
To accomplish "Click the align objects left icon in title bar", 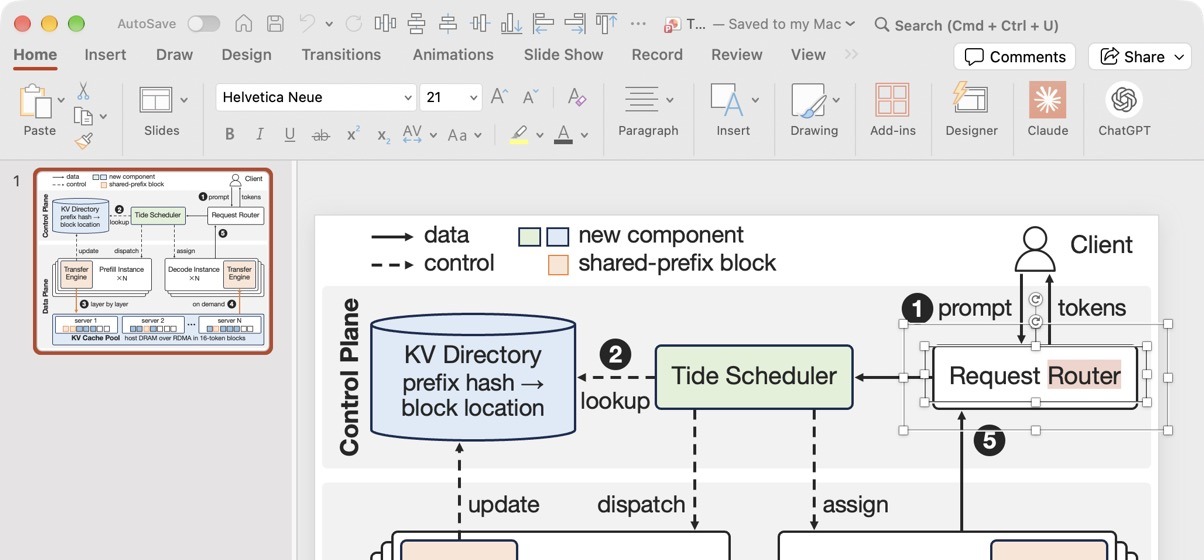I will [543, 23].
